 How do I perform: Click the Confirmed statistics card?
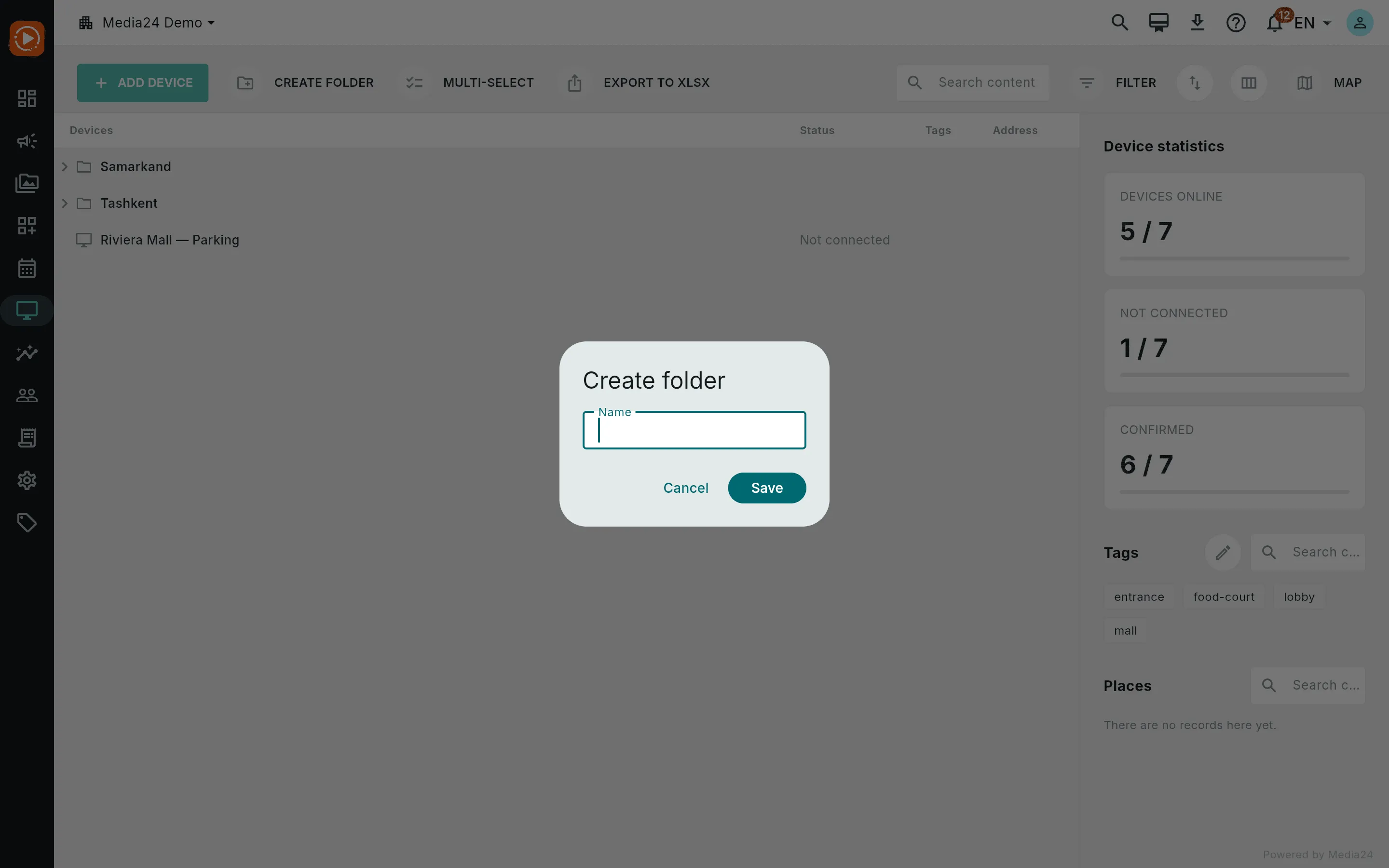tap(1234, 458)
